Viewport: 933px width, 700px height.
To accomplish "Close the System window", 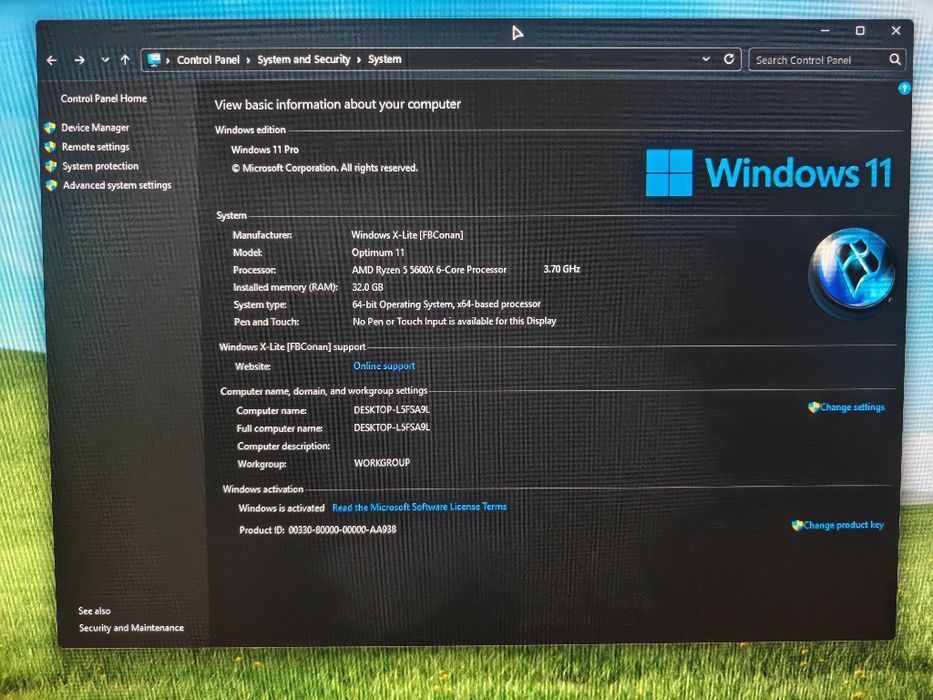I will [896, 30].
